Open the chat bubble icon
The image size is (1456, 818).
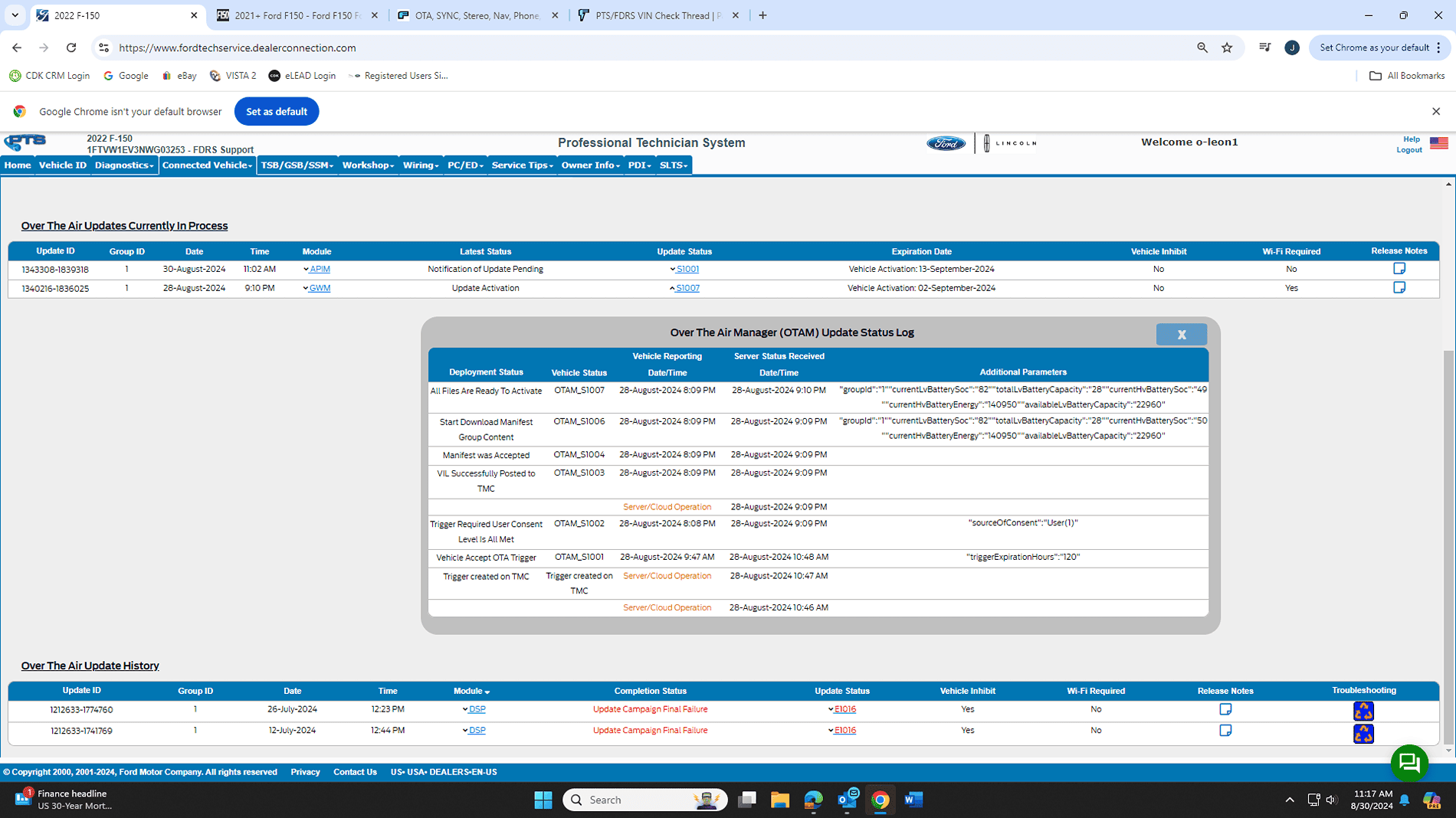(1408, 763)
